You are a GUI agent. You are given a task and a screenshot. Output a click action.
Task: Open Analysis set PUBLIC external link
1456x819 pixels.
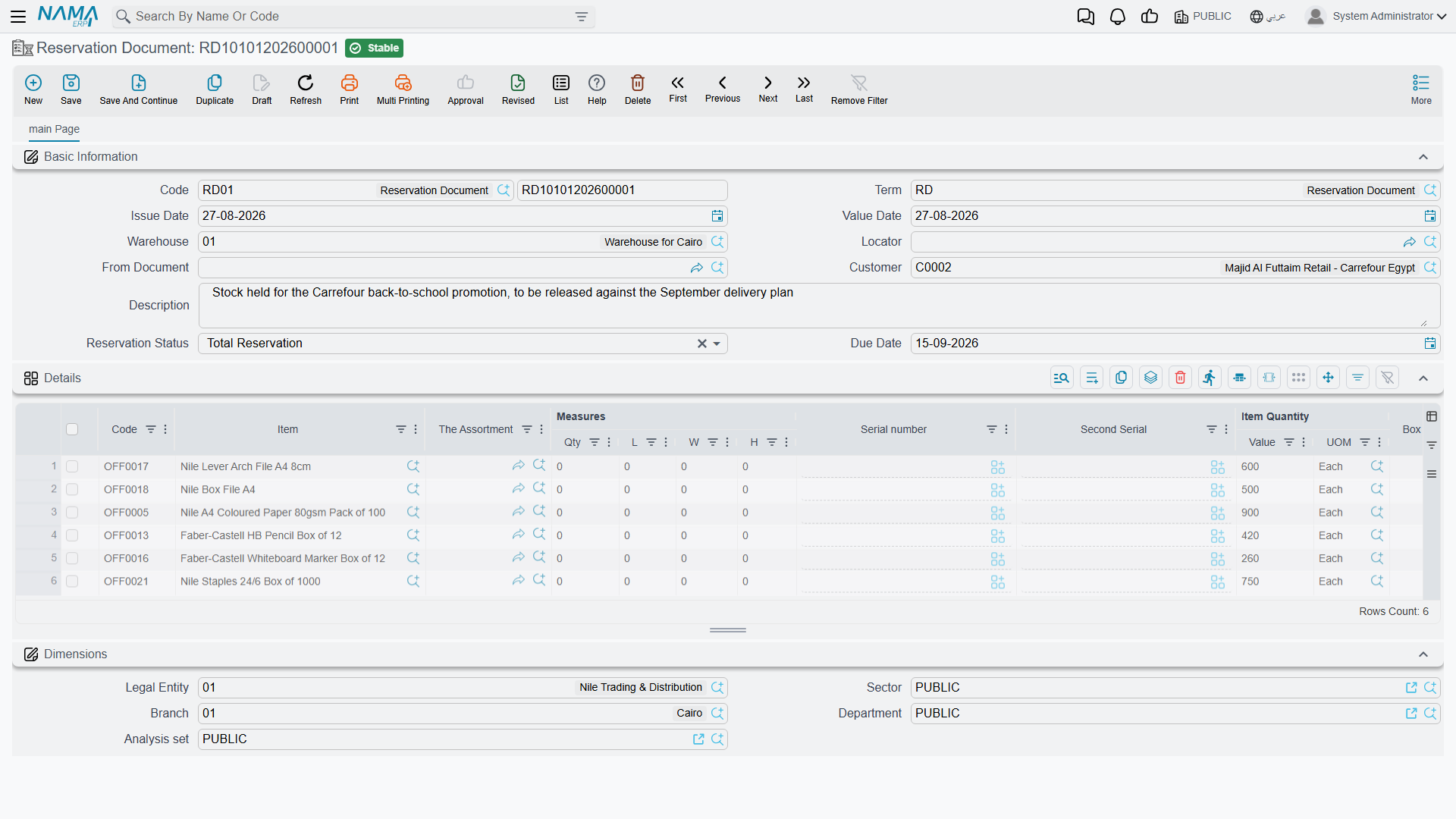click(x=698, y=739)
